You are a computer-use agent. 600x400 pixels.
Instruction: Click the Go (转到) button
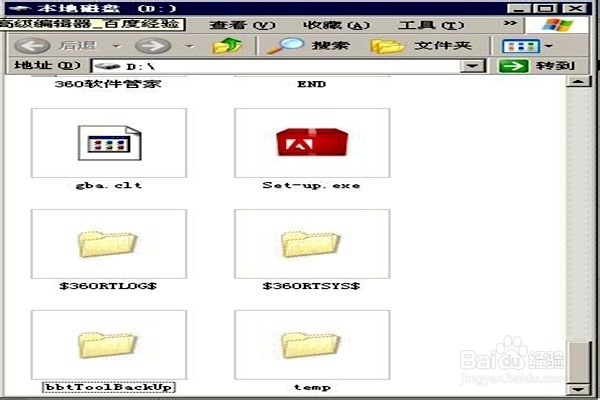[536, 66]
